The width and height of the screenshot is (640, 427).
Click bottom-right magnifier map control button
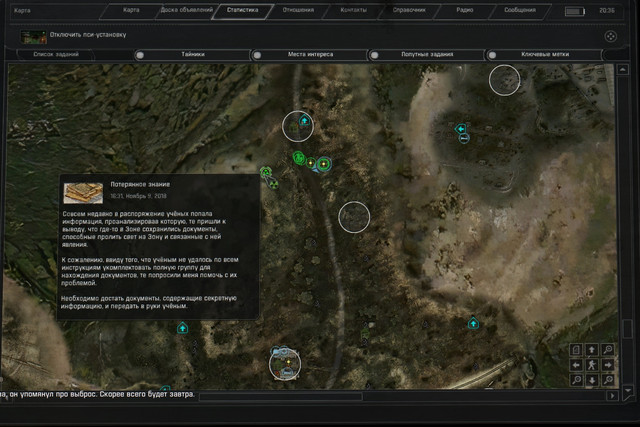(x=607, y=380)
